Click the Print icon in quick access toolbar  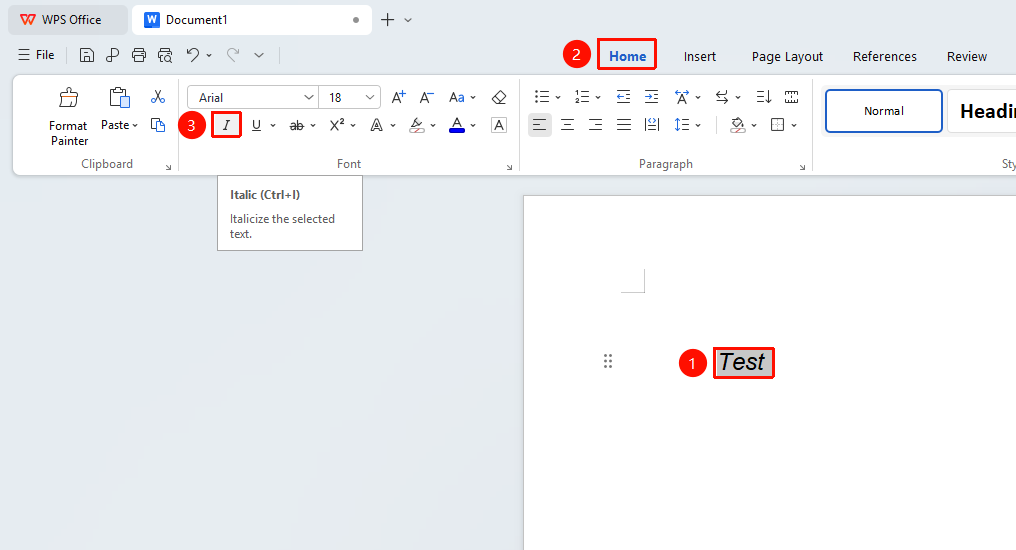point(139,55)
